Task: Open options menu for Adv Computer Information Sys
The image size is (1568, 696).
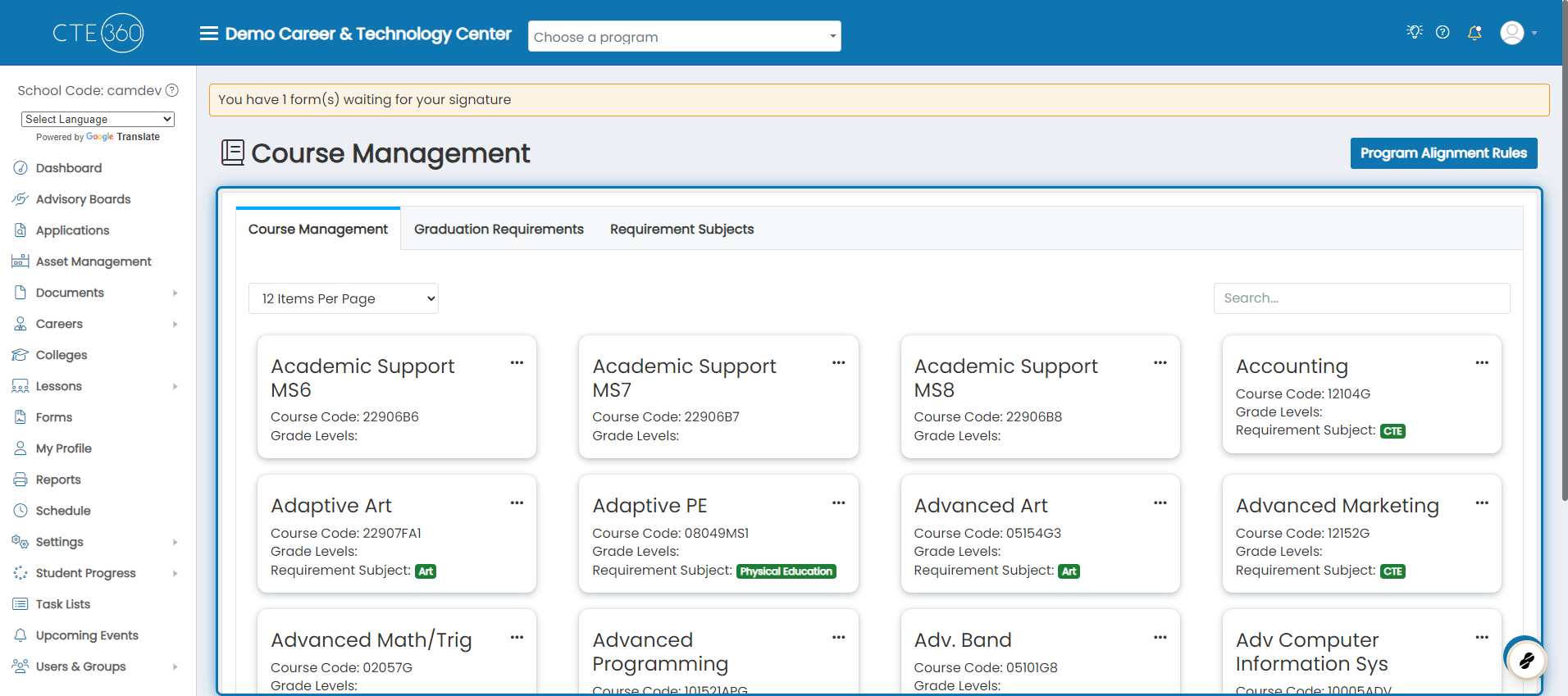Action: click(x=1482, y=637)
